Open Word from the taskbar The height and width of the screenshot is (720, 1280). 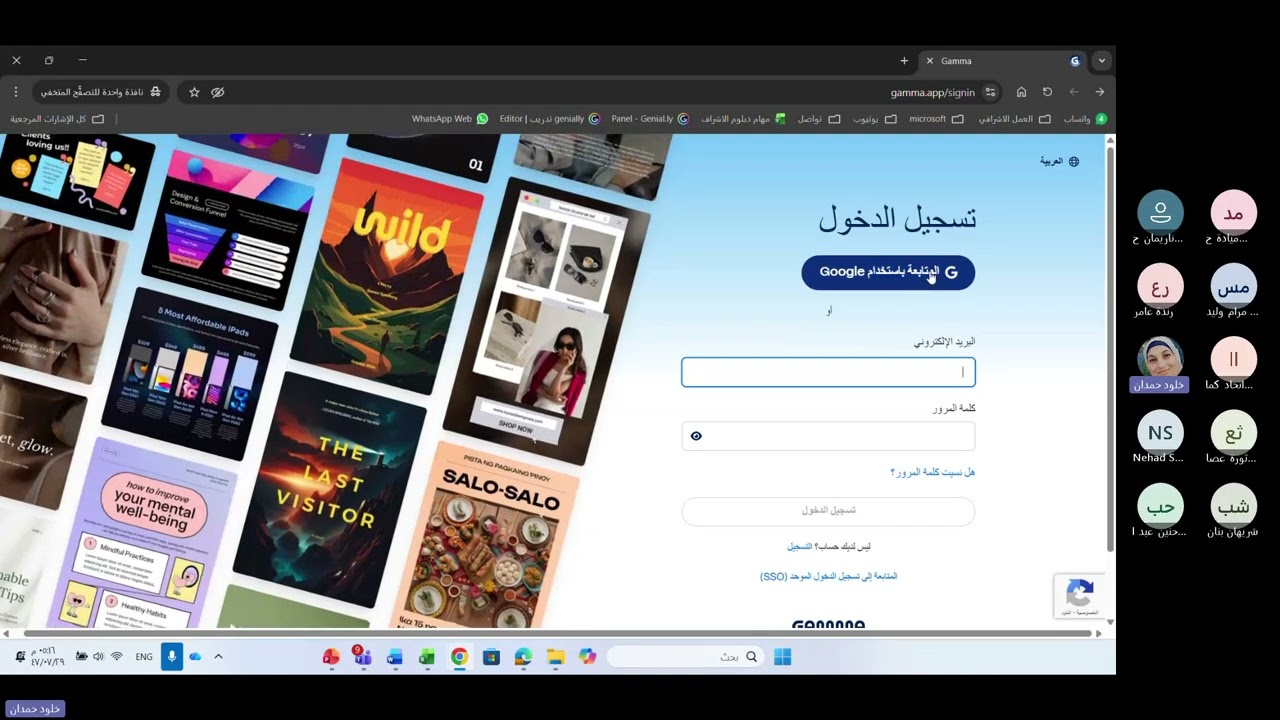[x=395, y=657]
